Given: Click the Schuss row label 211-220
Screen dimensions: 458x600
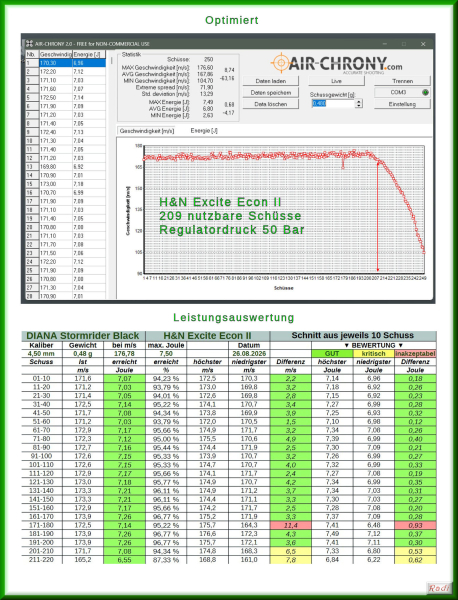Looking at the screenshot, I should (x=41, y=559).
